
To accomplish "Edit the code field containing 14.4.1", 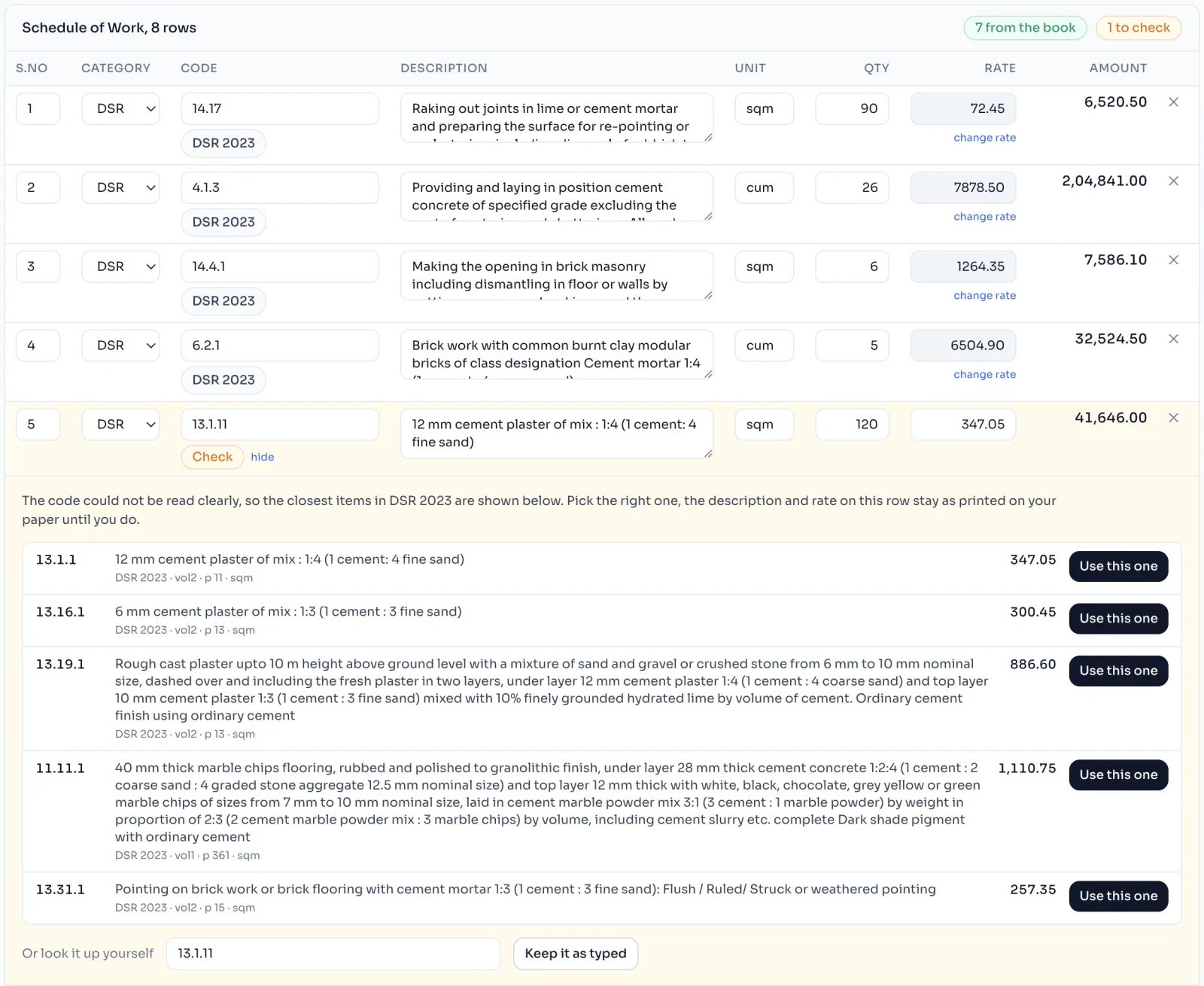I will point(280,267).
